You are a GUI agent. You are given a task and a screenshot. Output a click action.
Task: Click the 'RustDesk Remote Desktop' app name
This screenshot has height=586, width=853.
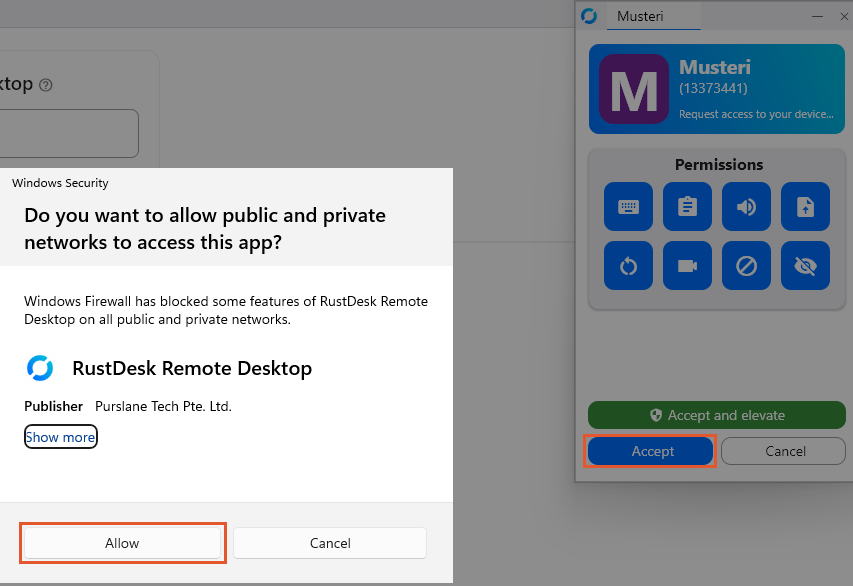pyautogui.click(x=192, y=368)
